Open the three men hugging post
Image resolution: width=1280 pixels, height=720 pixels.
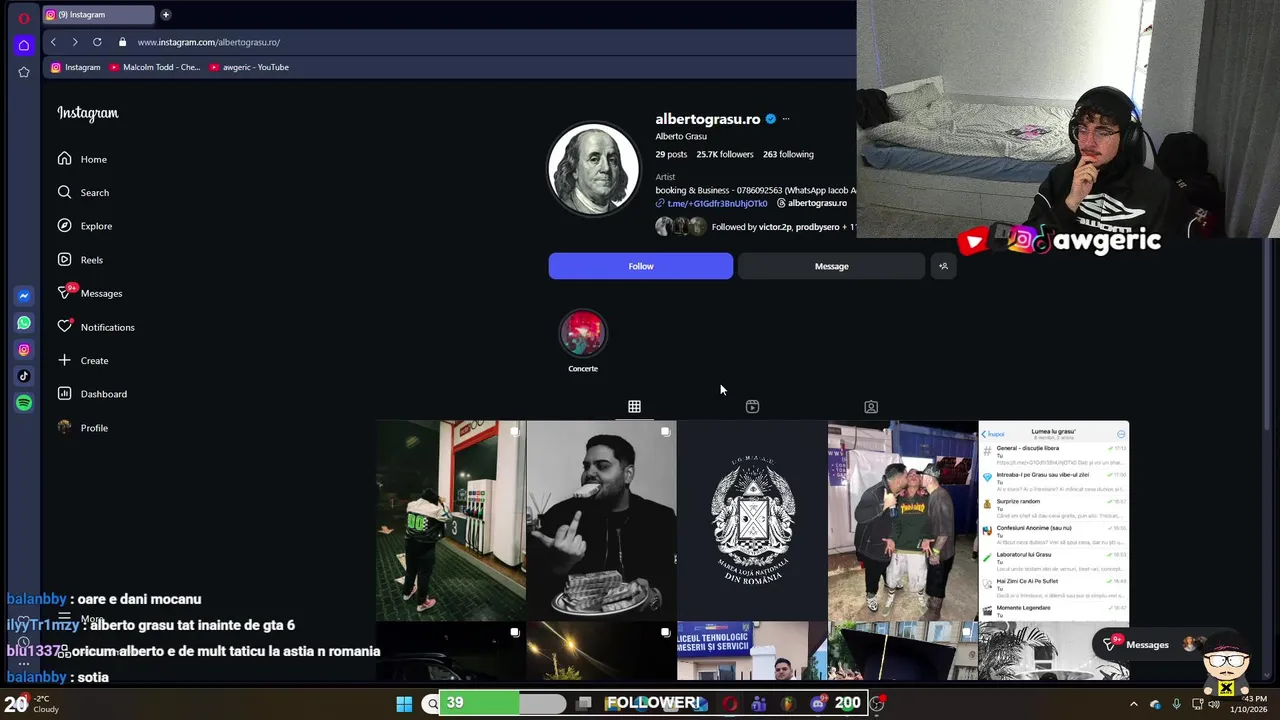pyautogui.click(x=903, y=521)
